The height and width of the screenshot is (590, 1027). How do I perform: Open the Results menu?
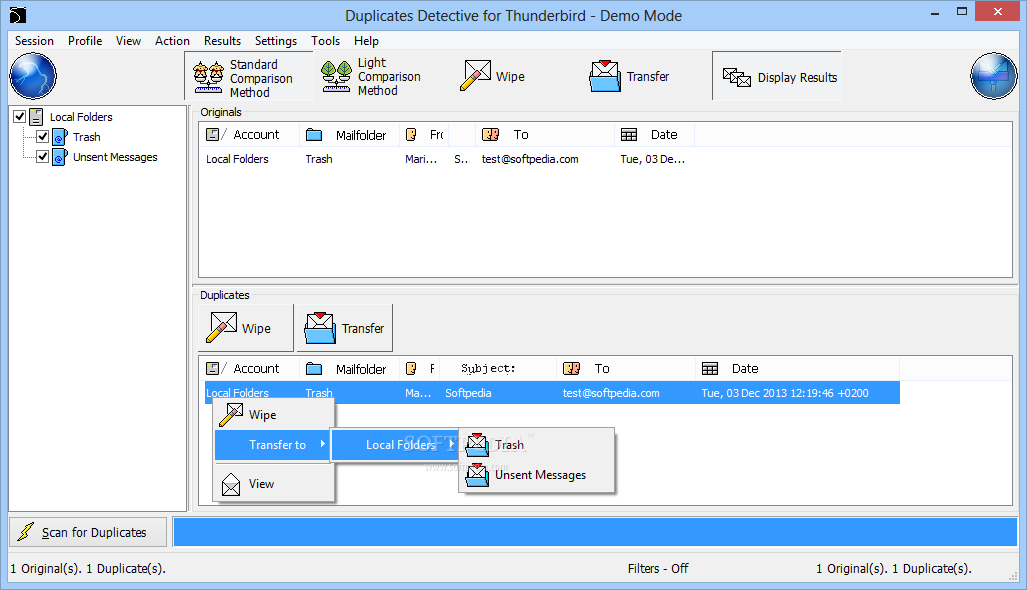223,41
